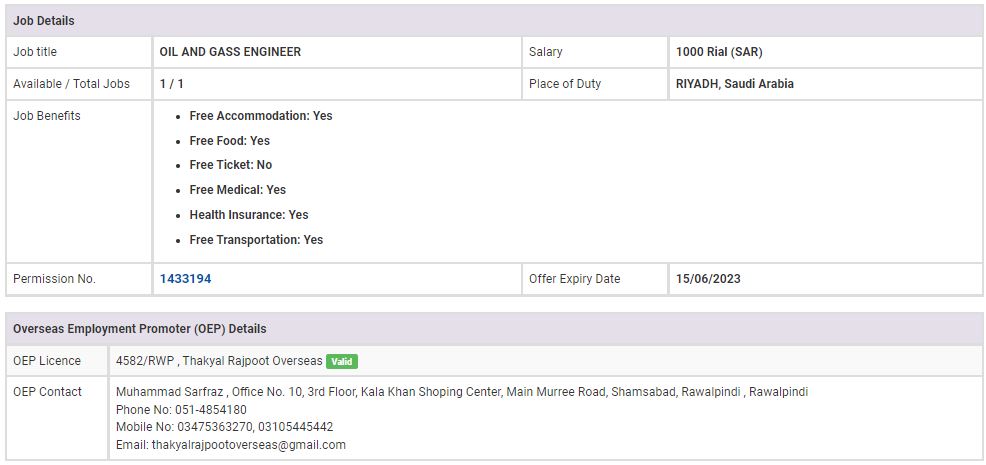Screen dimensions: 986x465
Task: Click the Free Medical: Yes item
Action: [237, 190]
